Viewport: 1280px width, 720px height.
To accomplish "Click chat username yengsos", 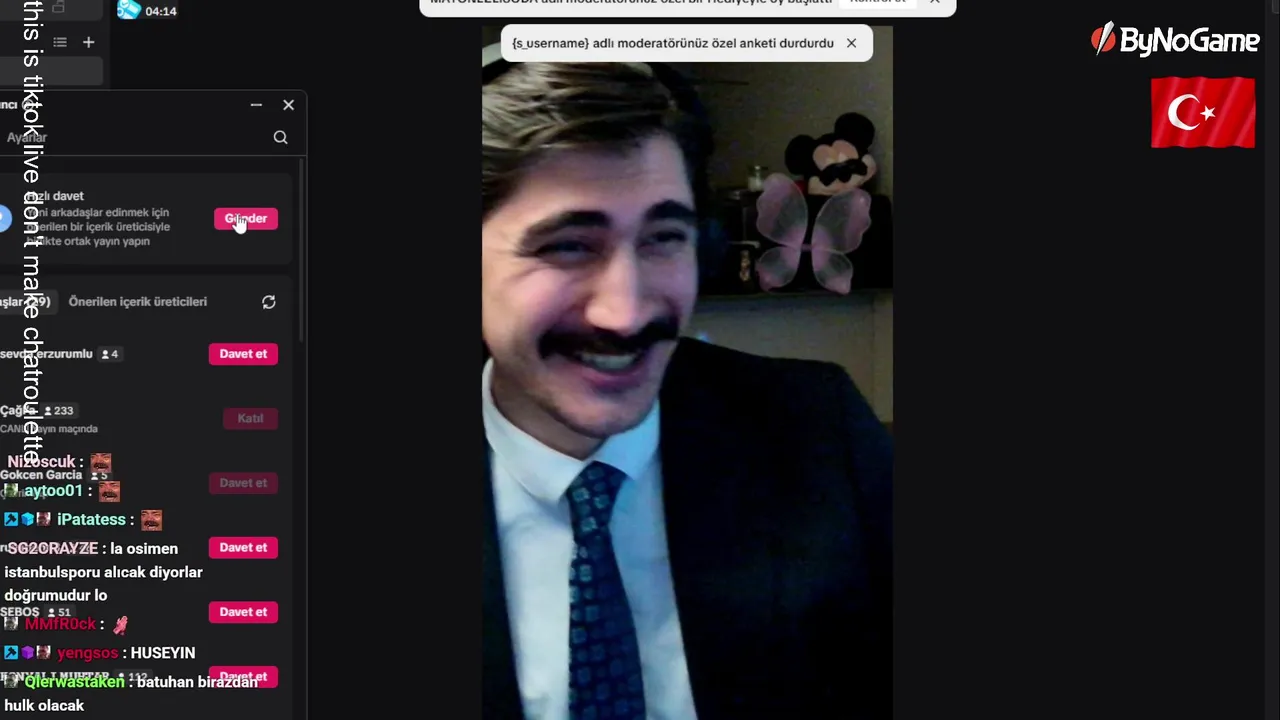I will tap(88, 653).
